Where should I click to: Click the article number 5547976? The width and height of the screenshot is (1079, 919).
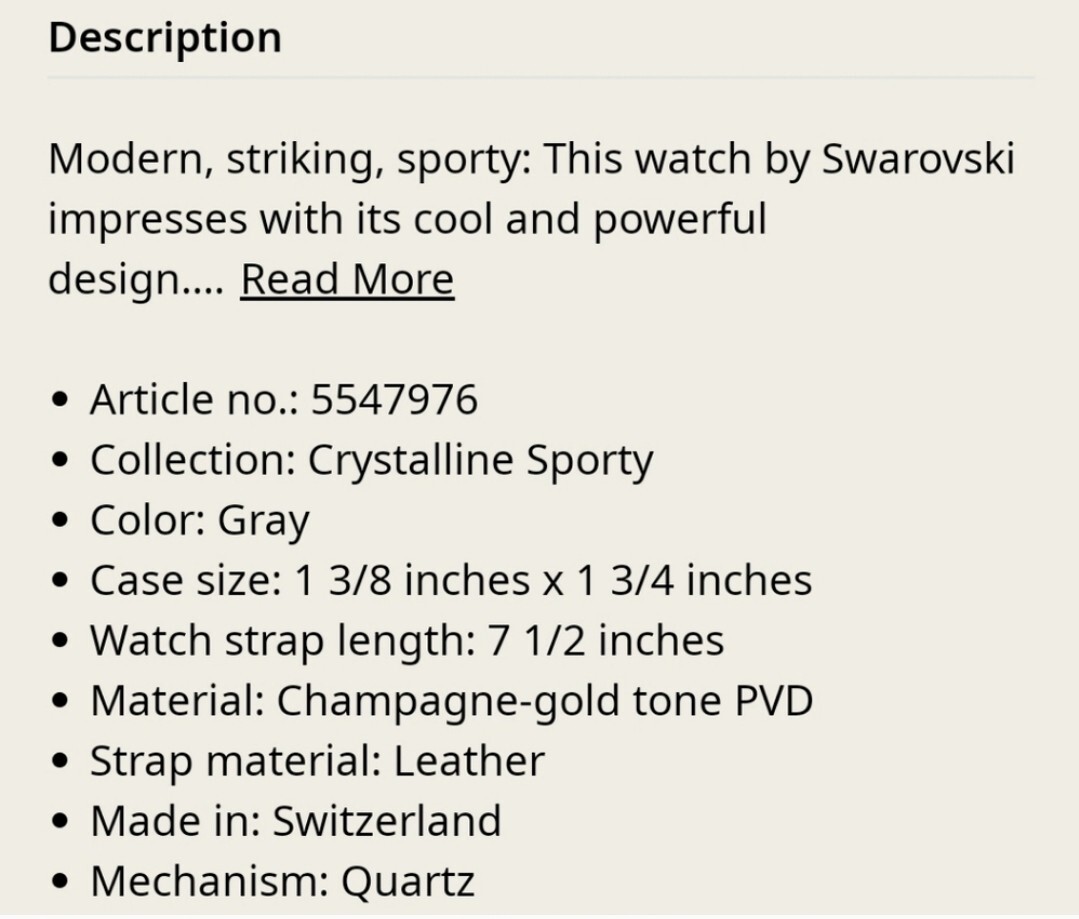coord(394,399)
